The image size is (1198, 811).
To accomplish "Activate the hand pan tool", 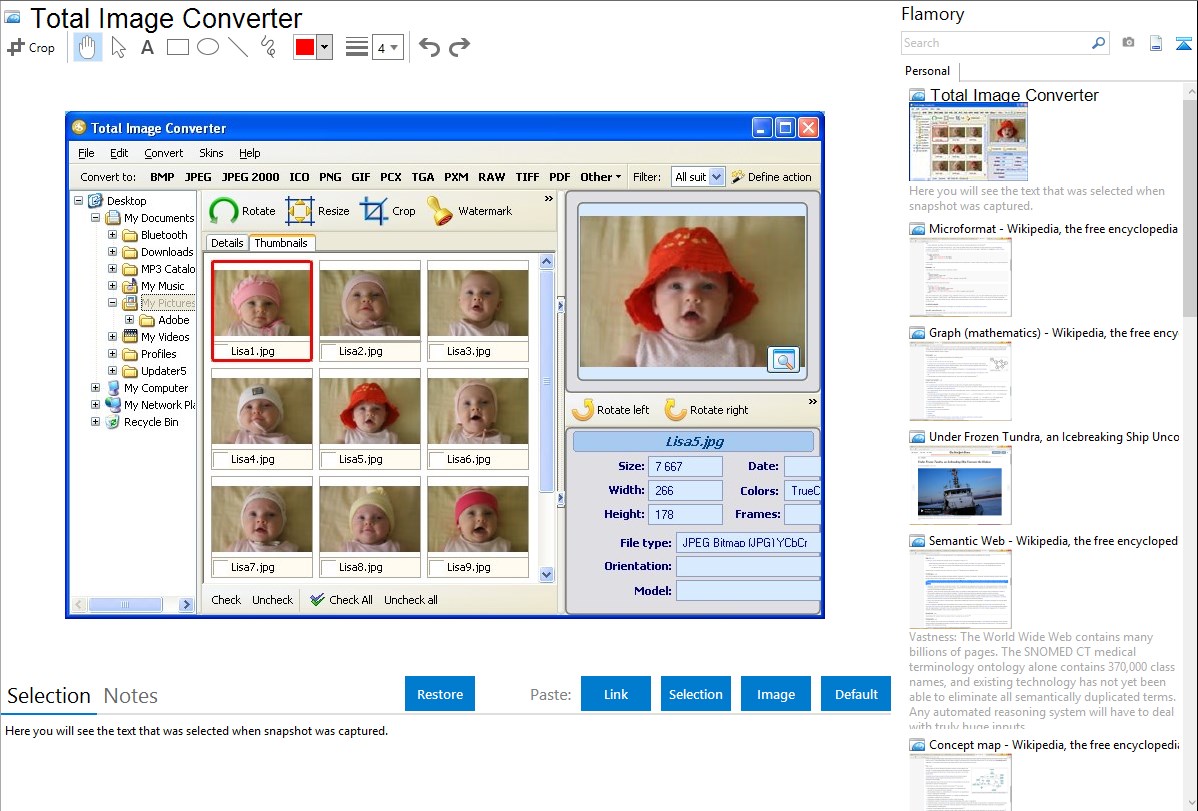I will (88, 47).
